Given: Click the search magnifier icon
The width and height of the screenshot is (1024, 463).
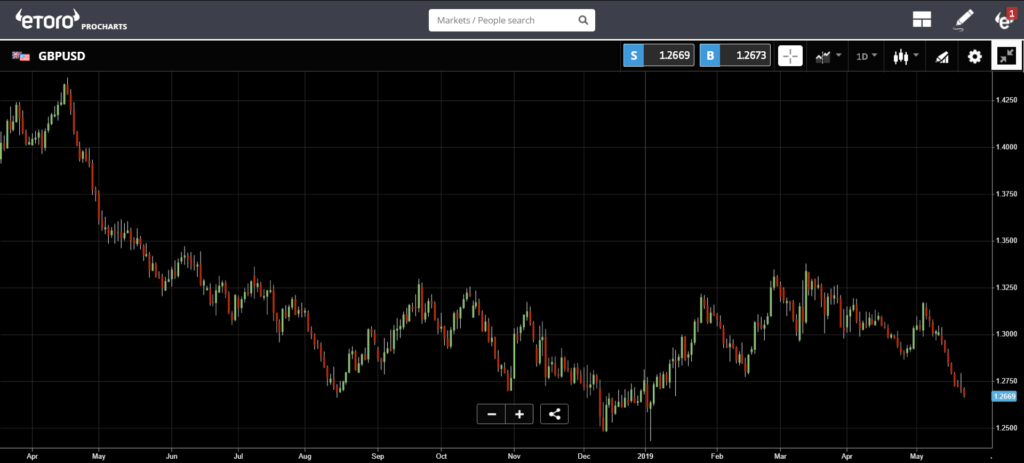Looking at the screenshot, I should click(583, 20).
